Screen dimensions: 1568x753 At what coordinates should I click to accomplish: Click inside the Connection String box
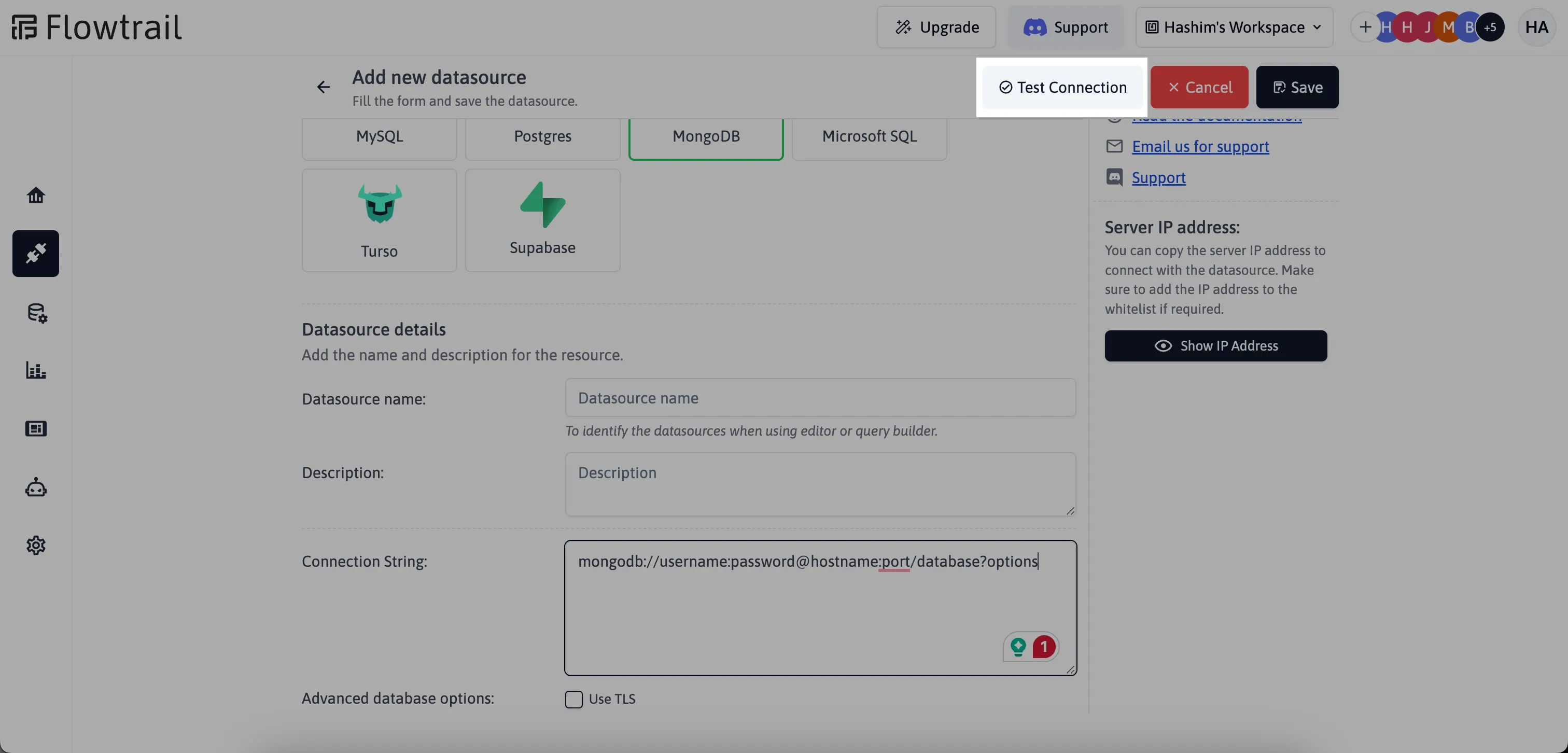pyautogui.click(x=820, y=608)
